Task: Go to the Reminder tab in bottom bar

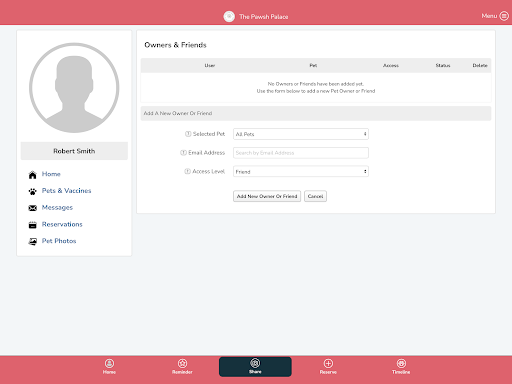Action: point(182,367)
